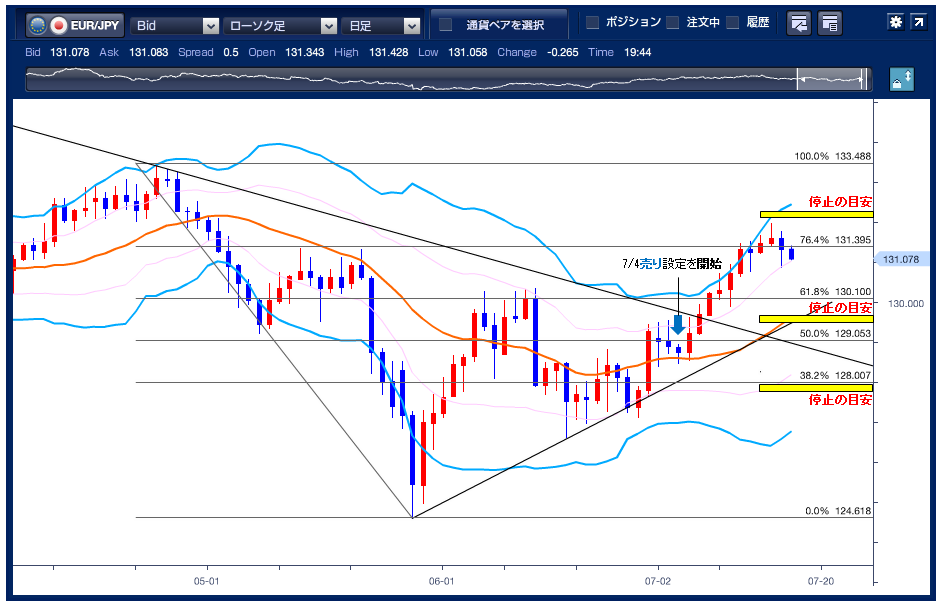
Task: Click the 76.4% 131.395 Fibonacci label
Action: click(x=835, y=240)
